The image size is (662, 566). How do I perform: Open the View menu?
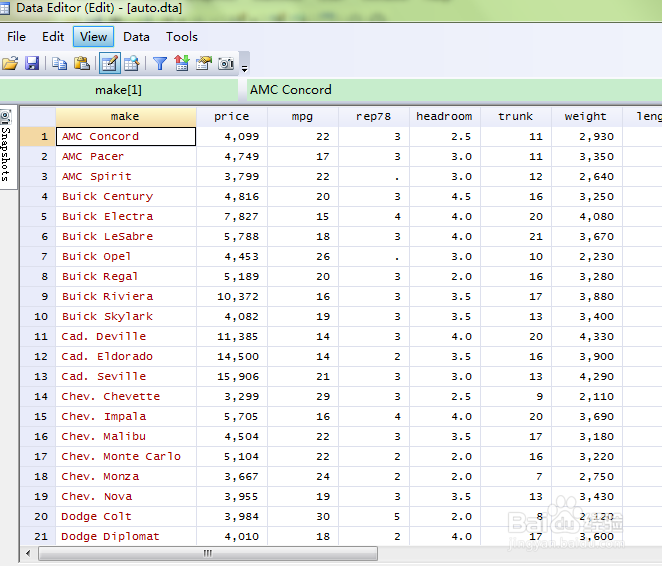[93, 37]
